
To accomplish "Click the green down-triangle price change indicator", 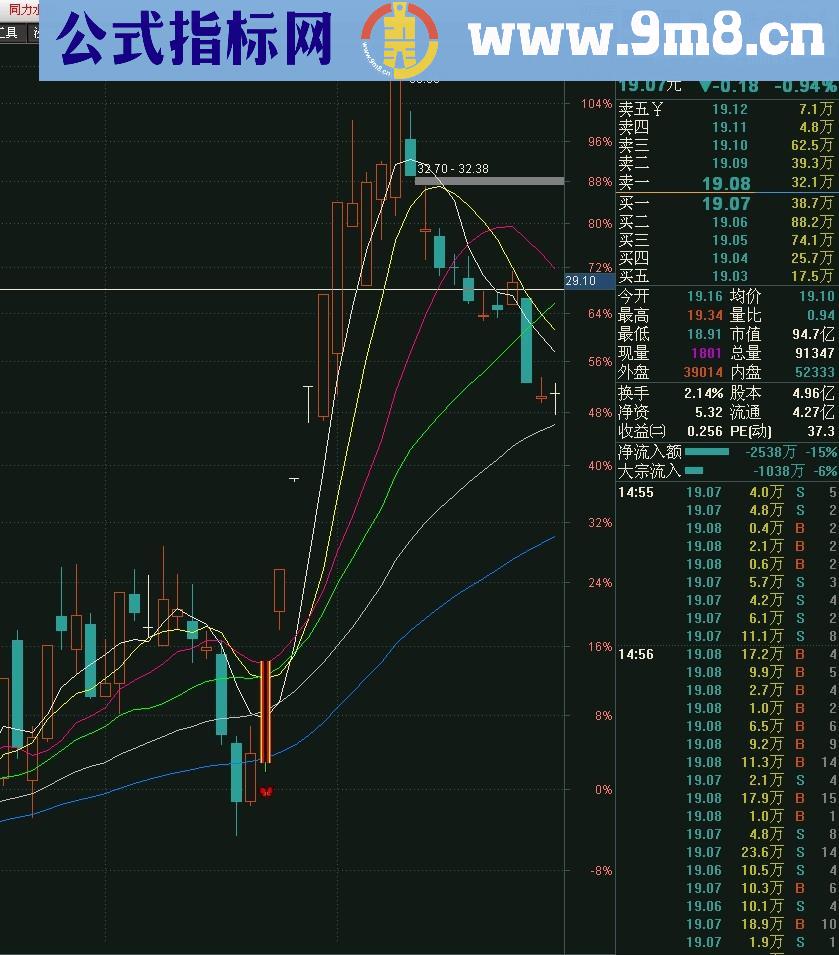I will coord(706,86).
